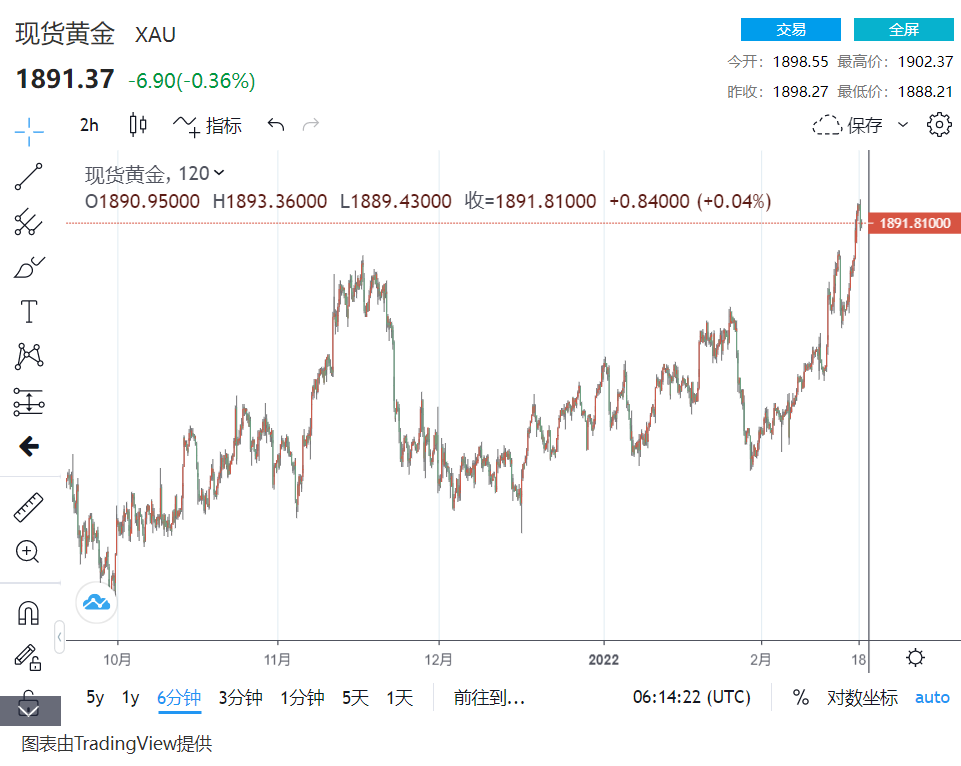
Task: Open chart settings gear in top toolbar
Action: click(x=938, y=125)
